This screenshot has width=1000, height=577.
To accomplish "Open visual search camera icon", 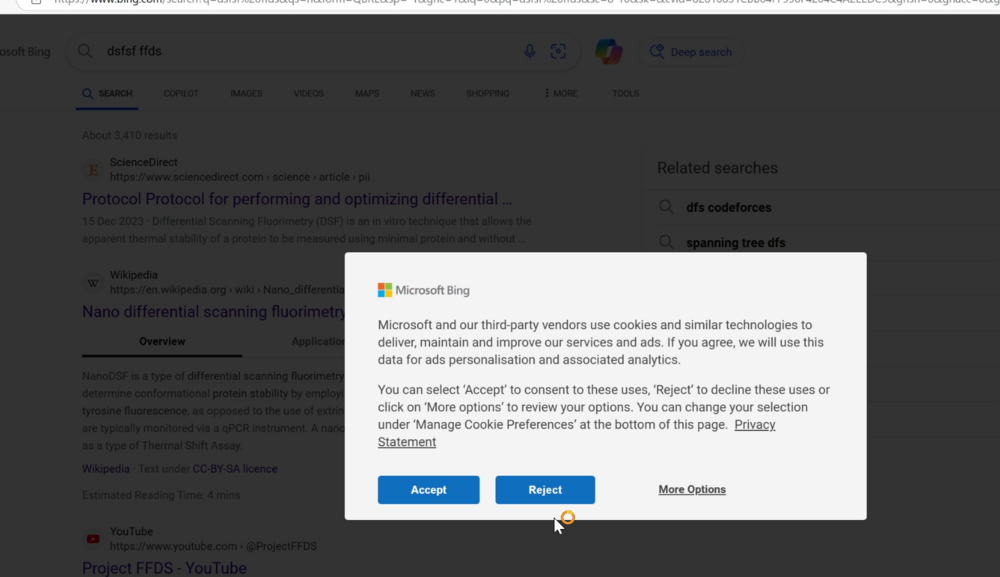I will click(558, 52).
